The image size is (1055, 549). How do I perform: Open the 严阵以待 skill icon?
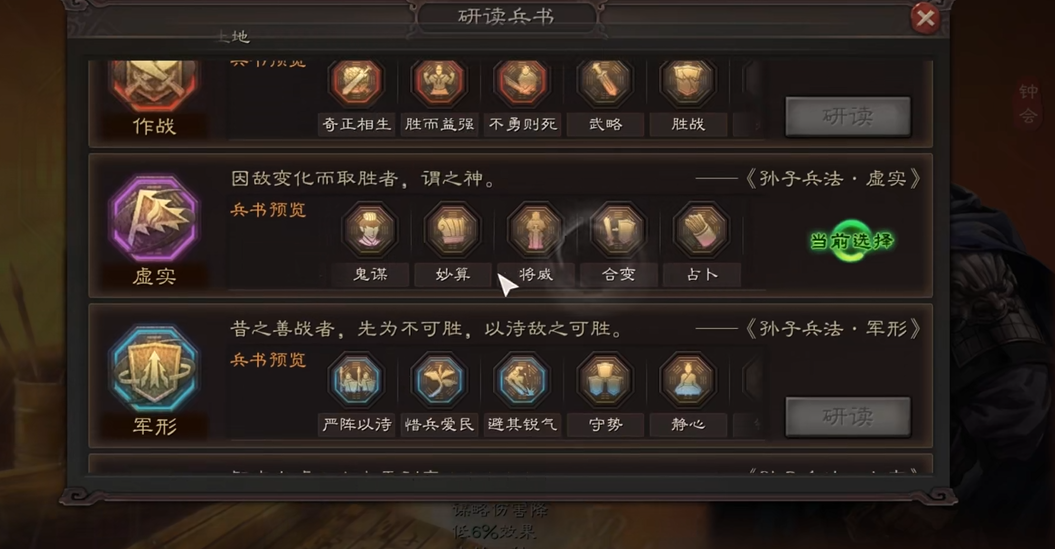[x=356, y=380]
